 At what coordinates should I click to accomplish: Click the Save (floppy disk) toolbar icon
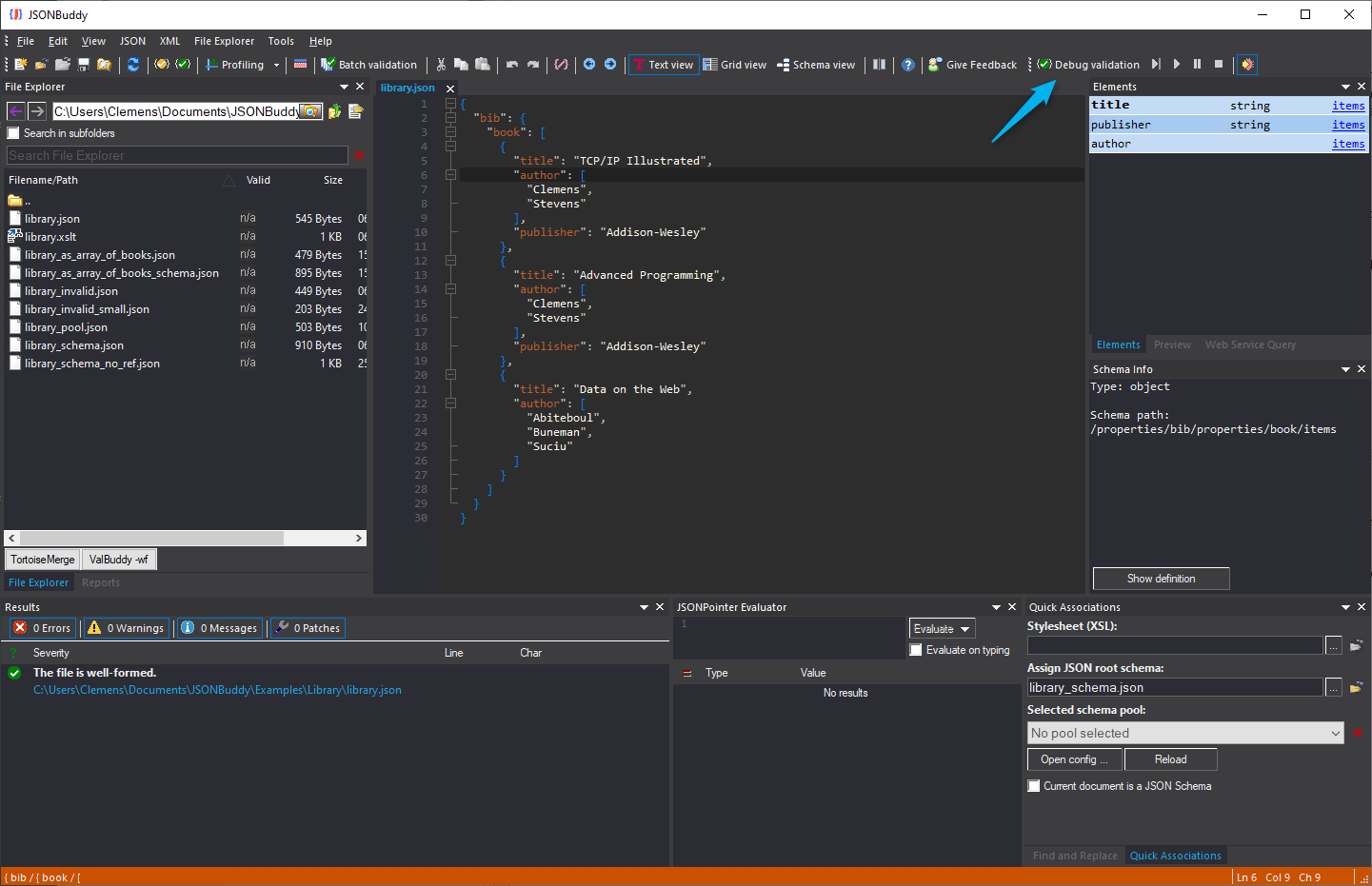(x=83, y=65)
